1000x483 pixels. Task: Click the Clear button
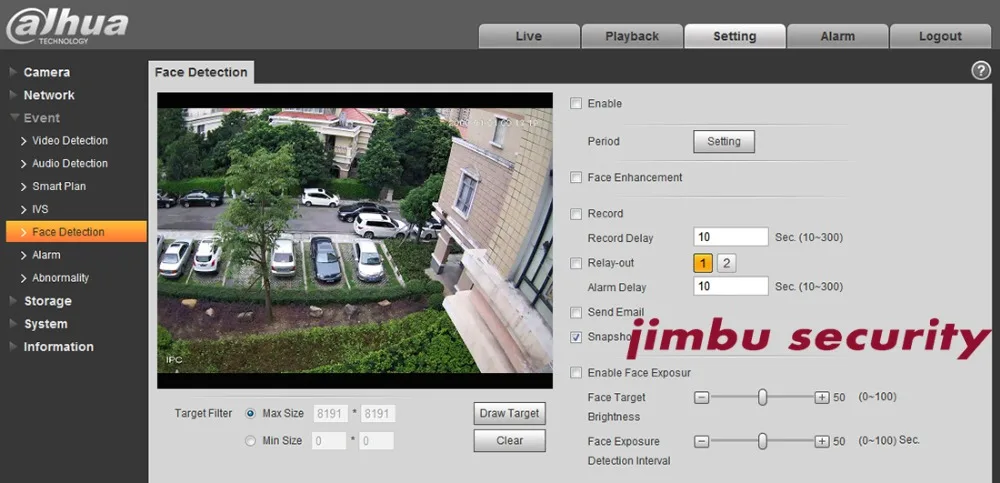(510, 440)
